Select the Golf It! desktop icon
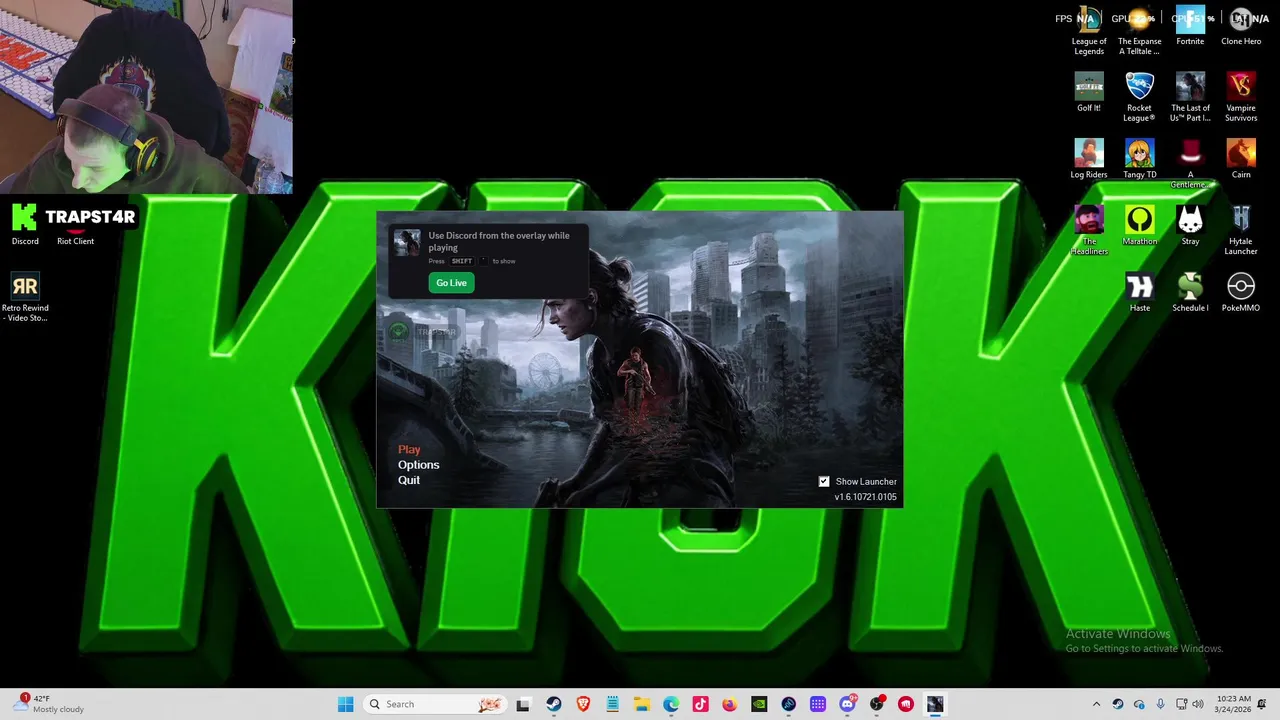Viewport: 1280px width, 720px height. [1089, 93]
